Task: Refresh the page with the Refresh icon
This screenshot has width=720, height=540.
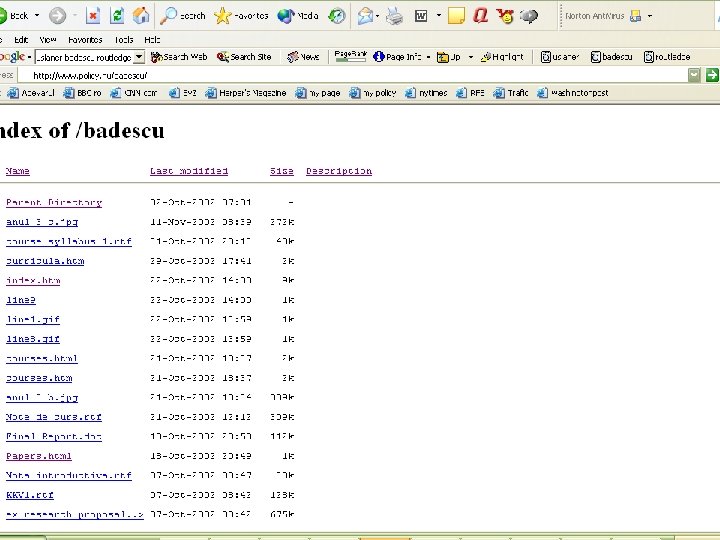Action: (x=118, y=16)
